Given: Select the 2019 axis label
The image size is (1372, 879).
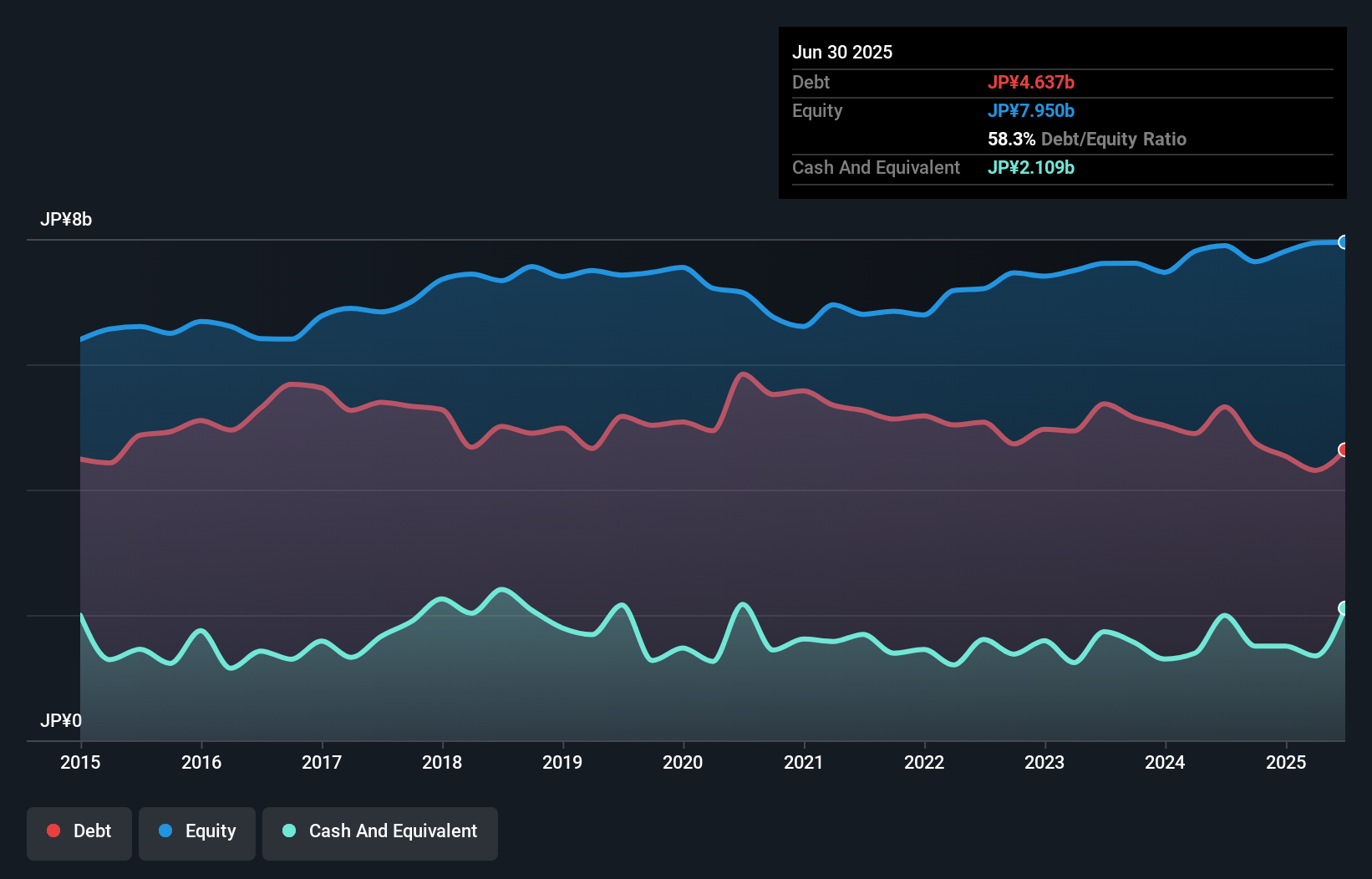Looking at the screenshot, I should point(562,763).
